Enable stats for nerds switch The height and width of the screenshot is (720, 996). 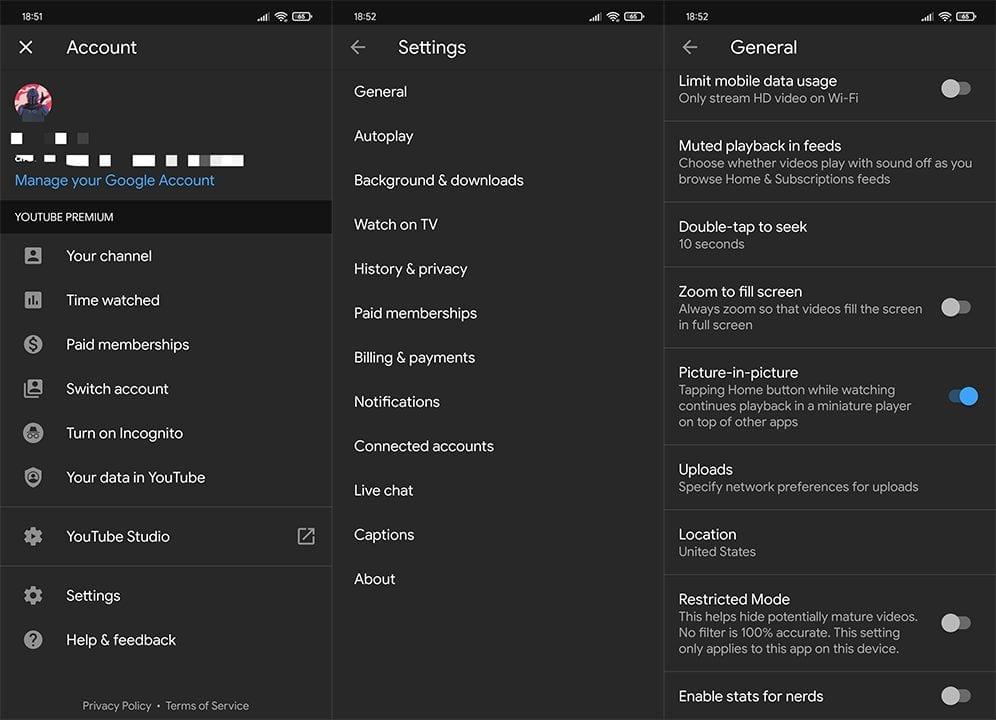click(x=956, y=696)
